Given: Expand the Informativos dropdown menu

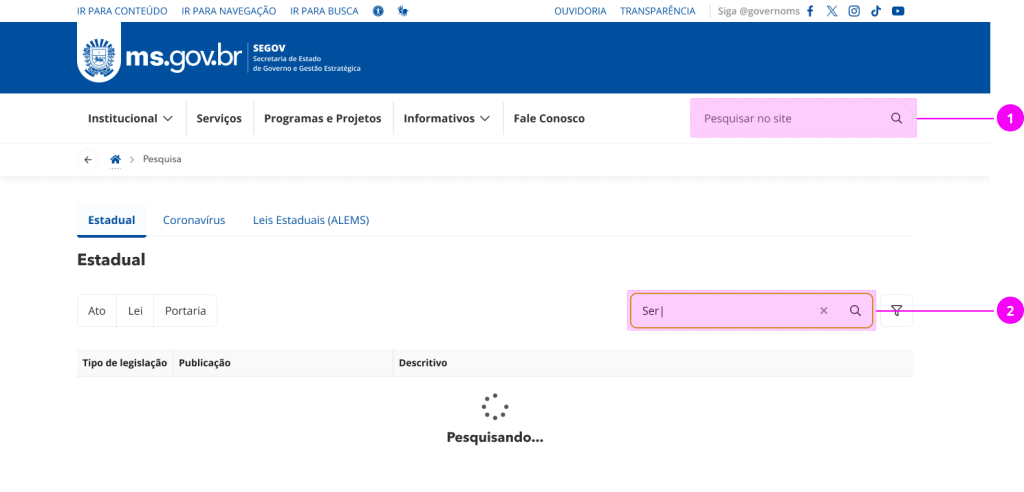Looking at the screenshot, I should (446, 118).
